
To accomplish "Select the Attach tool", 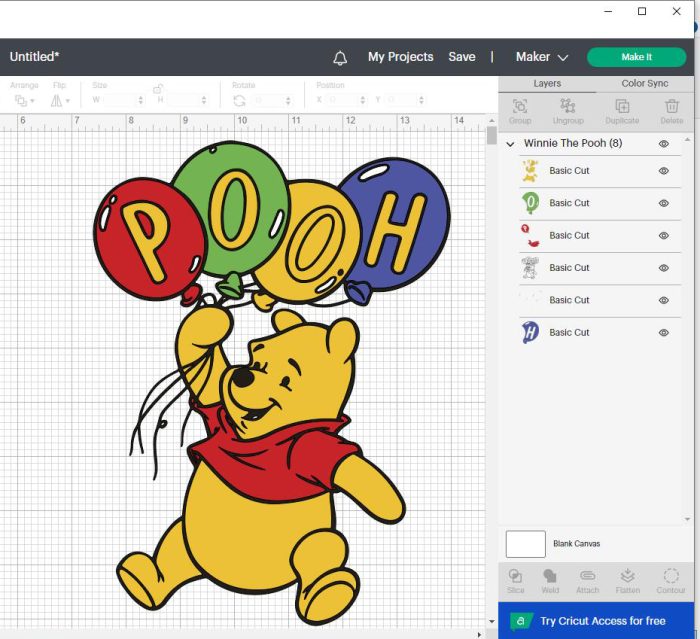I will point(588,576).
